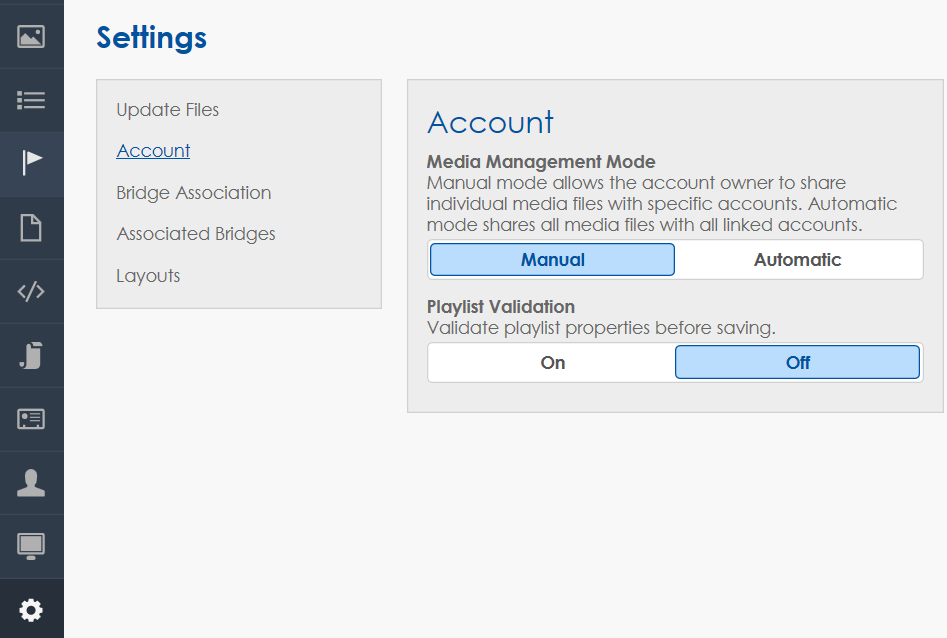Click the Settings page heading
This screenshot has width=947, height=638.
point(151,38)
